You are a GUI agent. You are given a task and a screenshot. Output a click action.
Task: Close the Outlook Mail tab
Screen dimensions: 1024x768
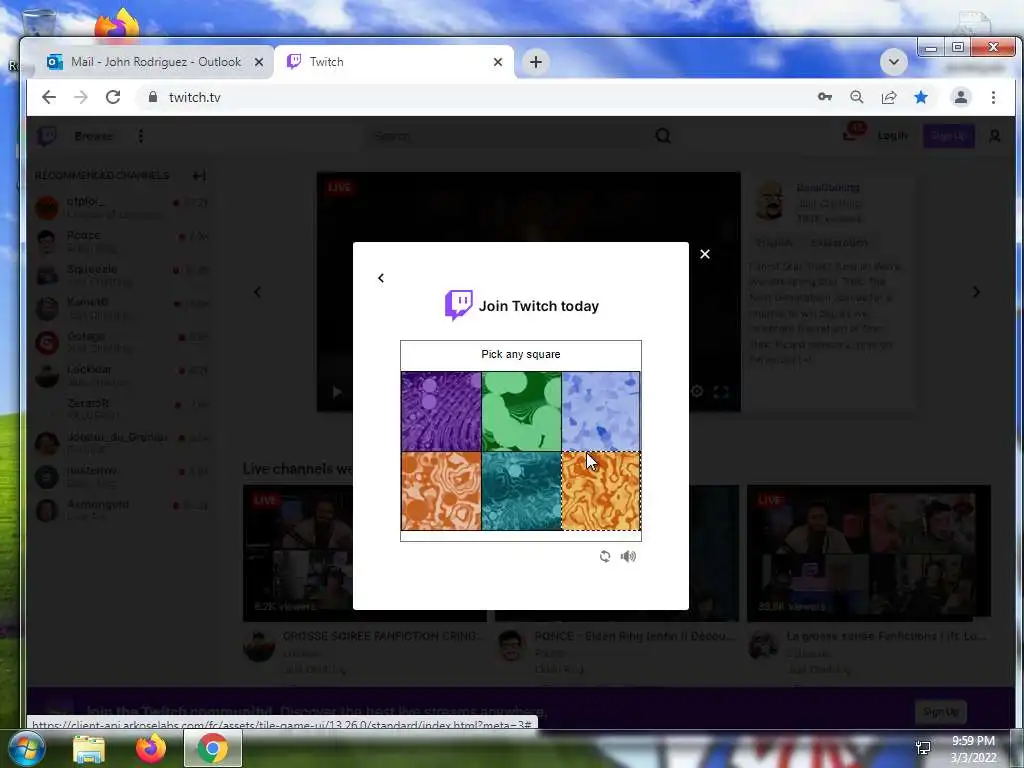click(259, 62)
